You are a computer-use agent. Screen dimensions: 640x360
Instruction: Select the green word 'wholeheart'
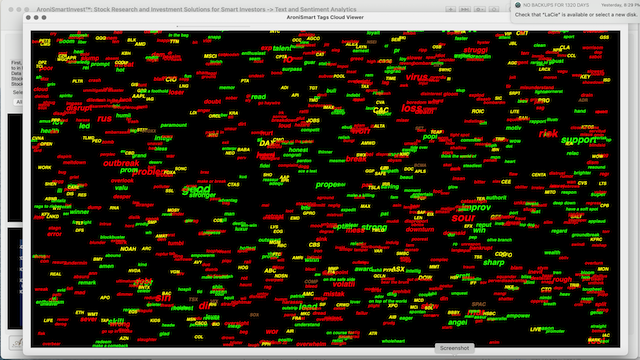click(393, 341)
